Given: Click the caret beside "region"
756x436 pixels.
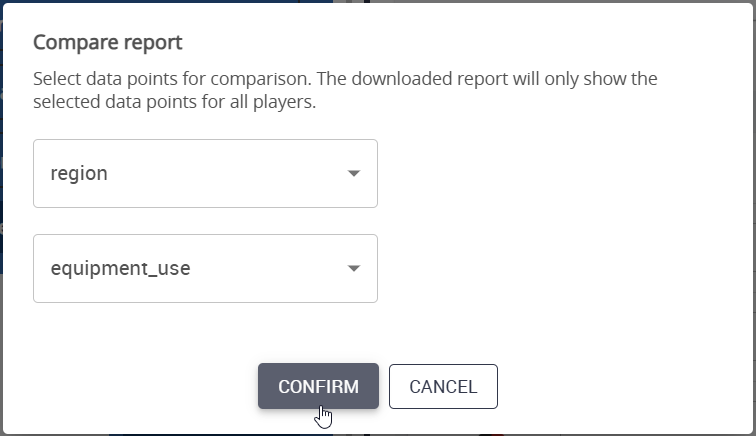Looking at the screenshot, I should click(x=353, y=174).
